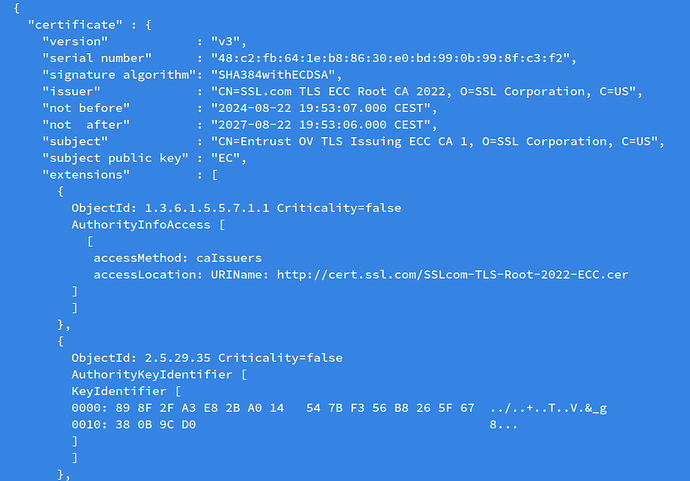Viewport: 690px width, 481px height.
Task: Click the AuthorityInfoAccess heading
Action: (x=141, y=225)
